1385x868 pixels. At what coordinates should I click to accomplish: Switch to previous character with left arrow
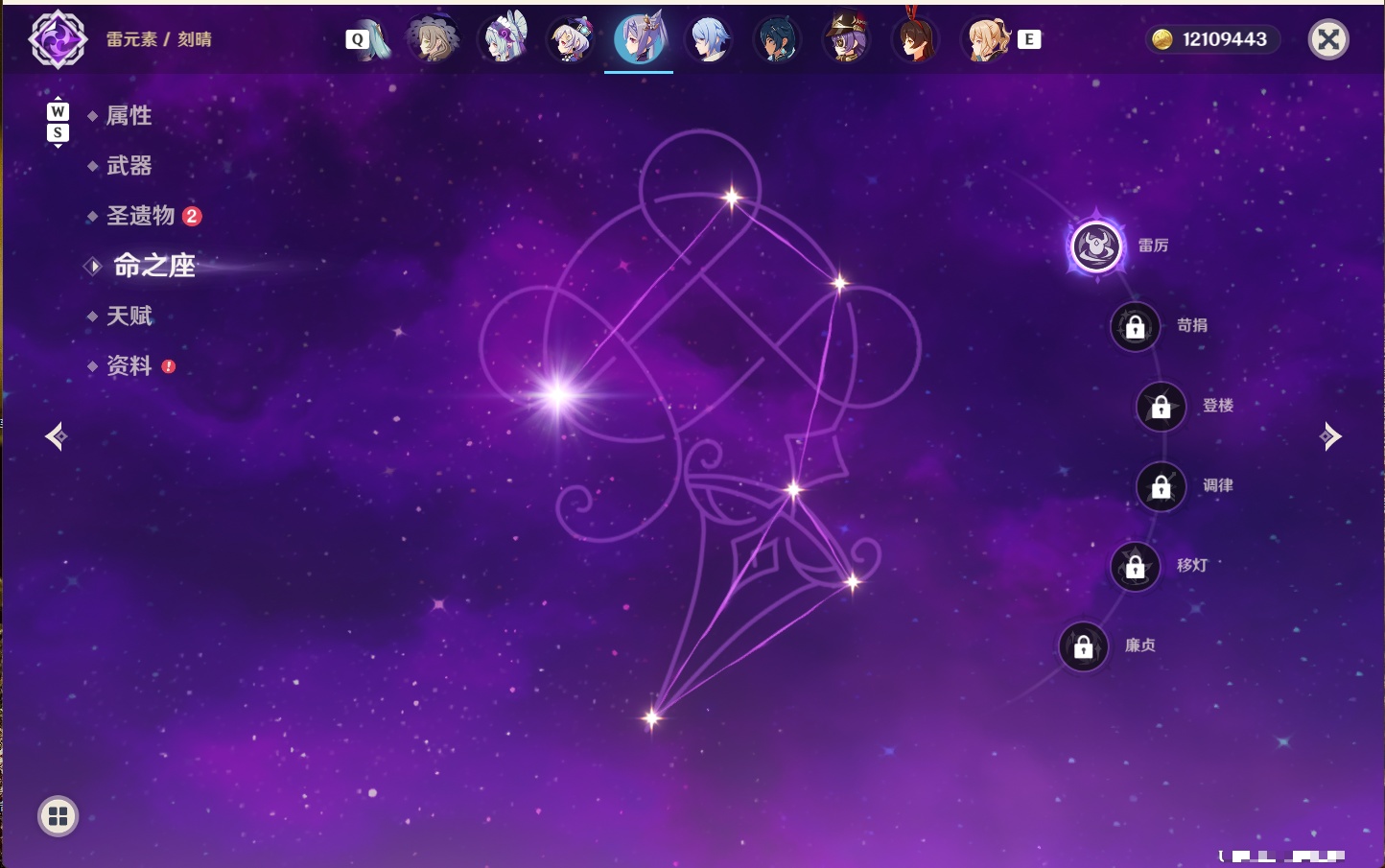tap(57, 436)
